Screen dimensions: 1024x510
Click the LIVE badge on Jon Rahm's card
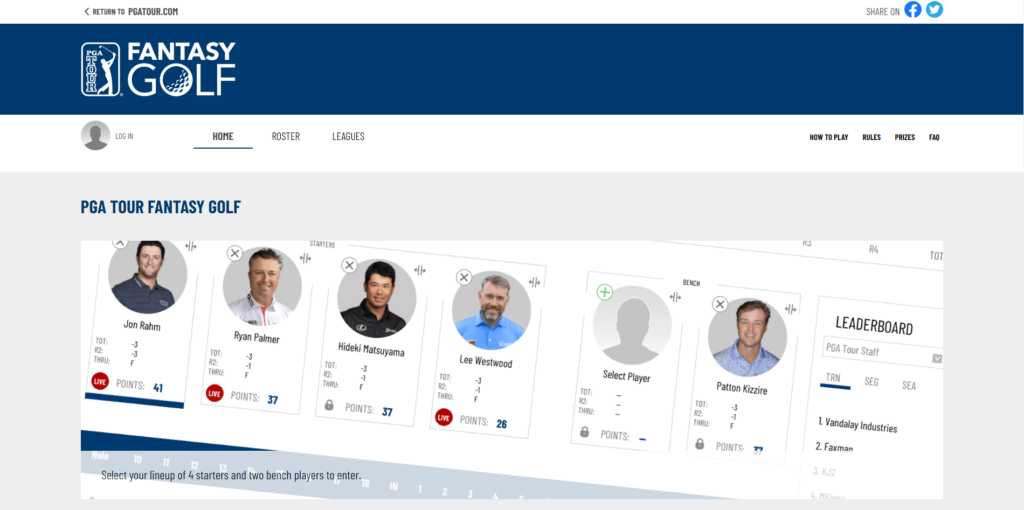pos(100,381)
